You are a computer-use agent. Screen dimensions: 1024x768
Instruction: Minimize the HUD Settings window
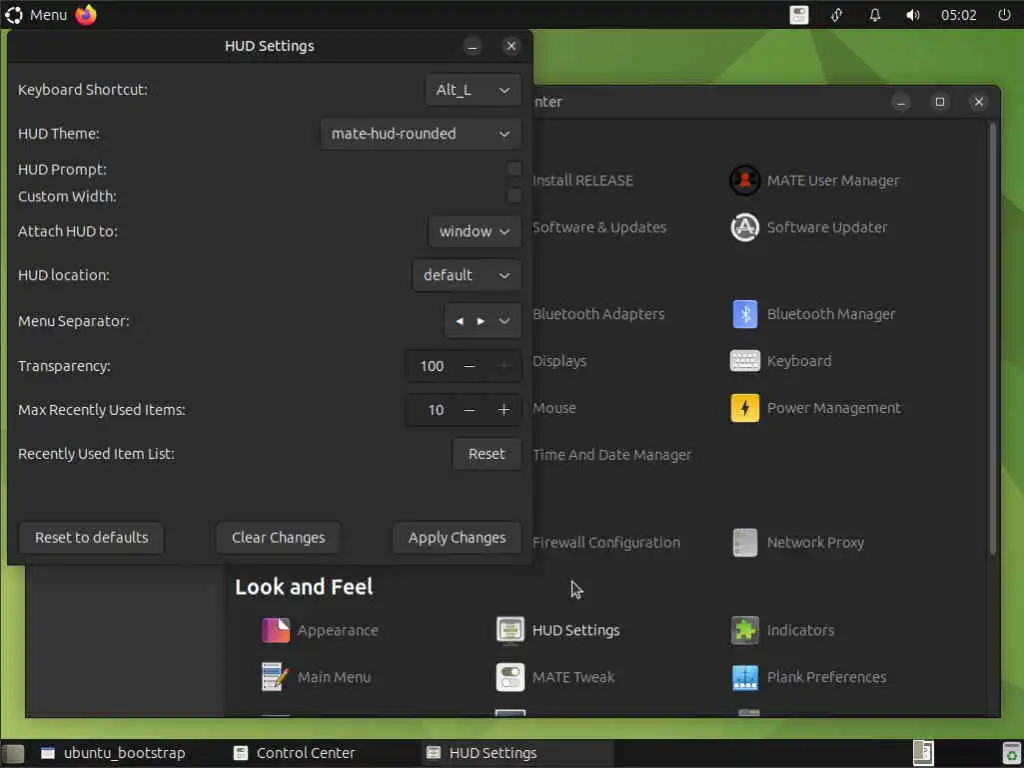[x=472, y=46]
